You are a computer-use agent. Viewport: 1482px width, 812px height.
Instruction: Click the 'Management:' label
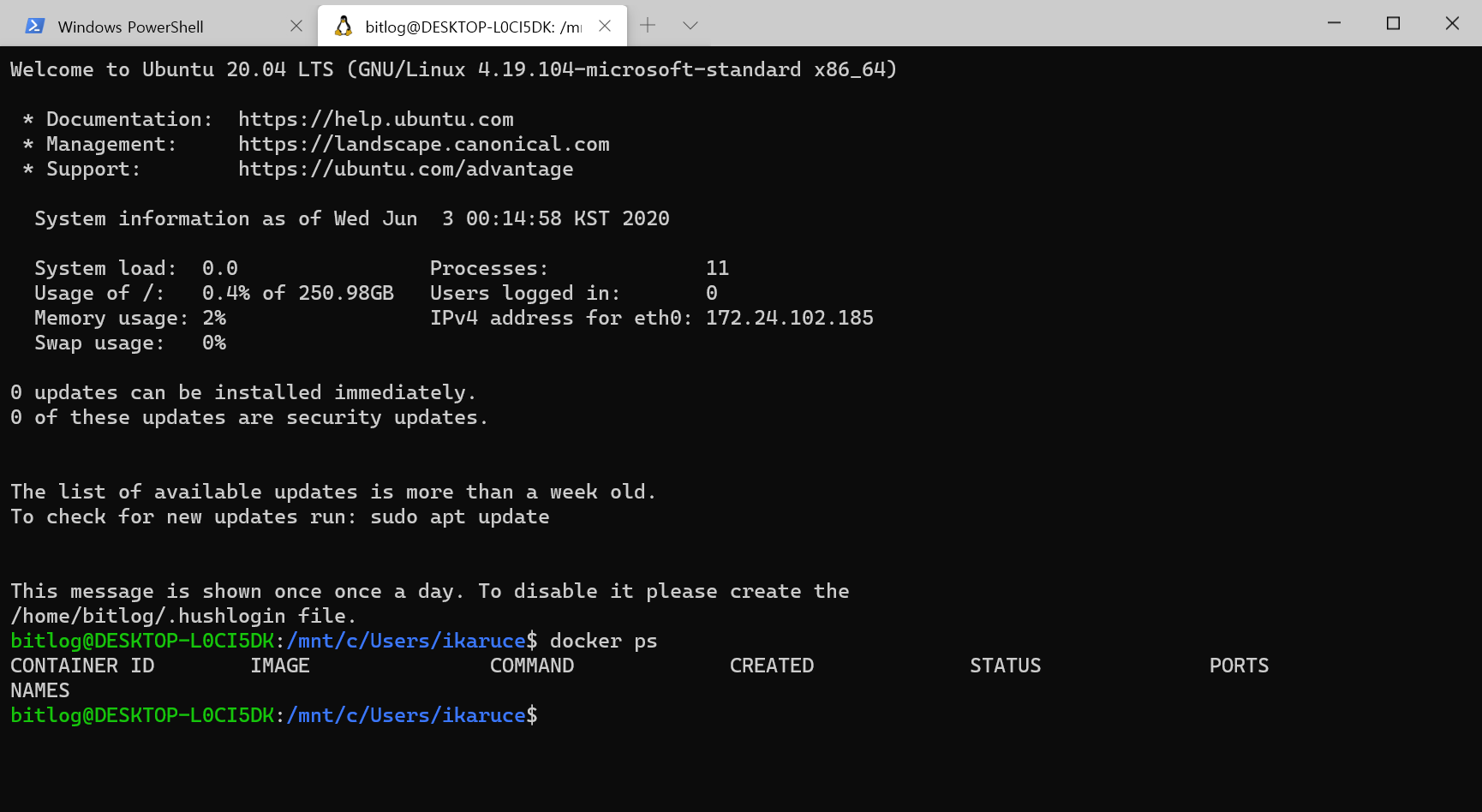pyautogui.click(x=111, y=144)
